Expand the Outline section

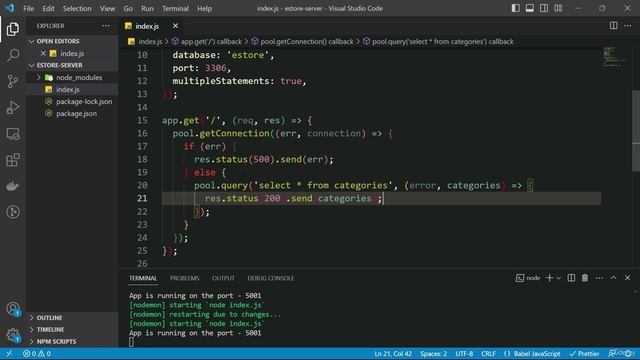coord(49,318)
